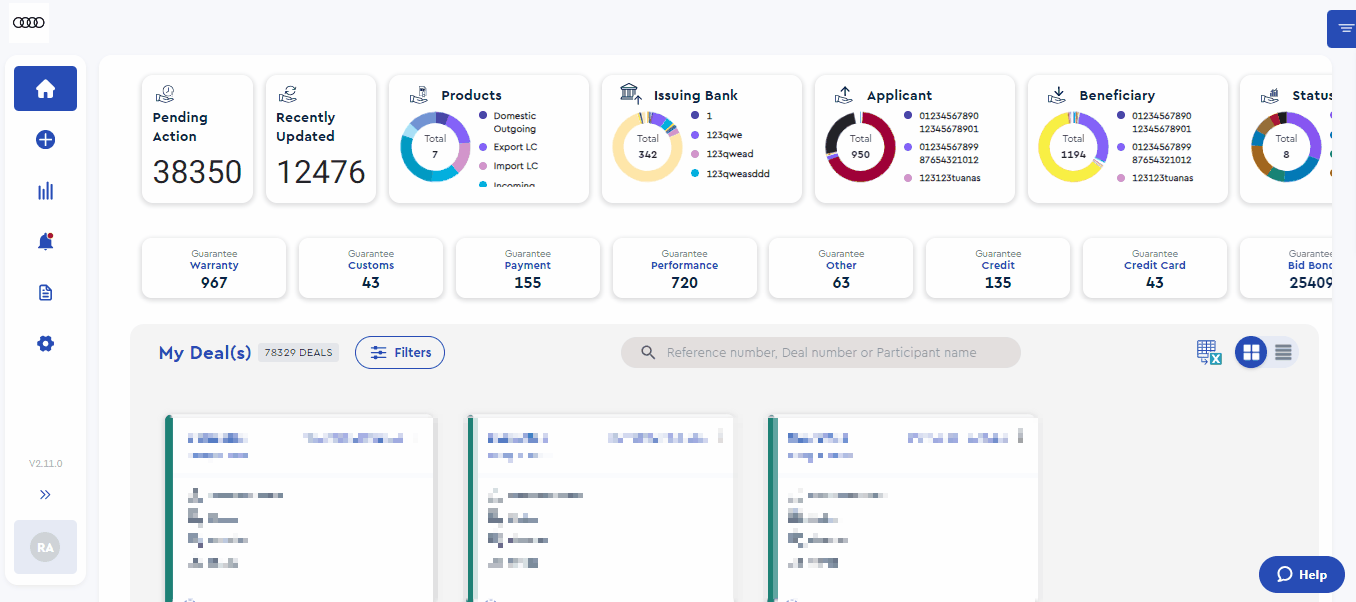Image resolution: width=1356 pixels, height=602 pixels.
Task: Expand the sidebar with double chevron
Action: pos(45,494)
